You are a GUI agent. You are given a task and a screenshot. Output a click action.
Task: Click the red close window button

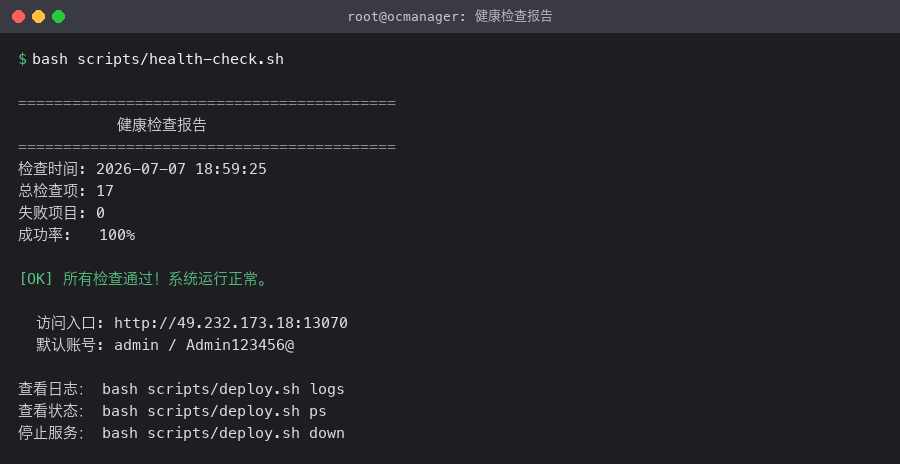pyautogui.click(x=18, y=17)
